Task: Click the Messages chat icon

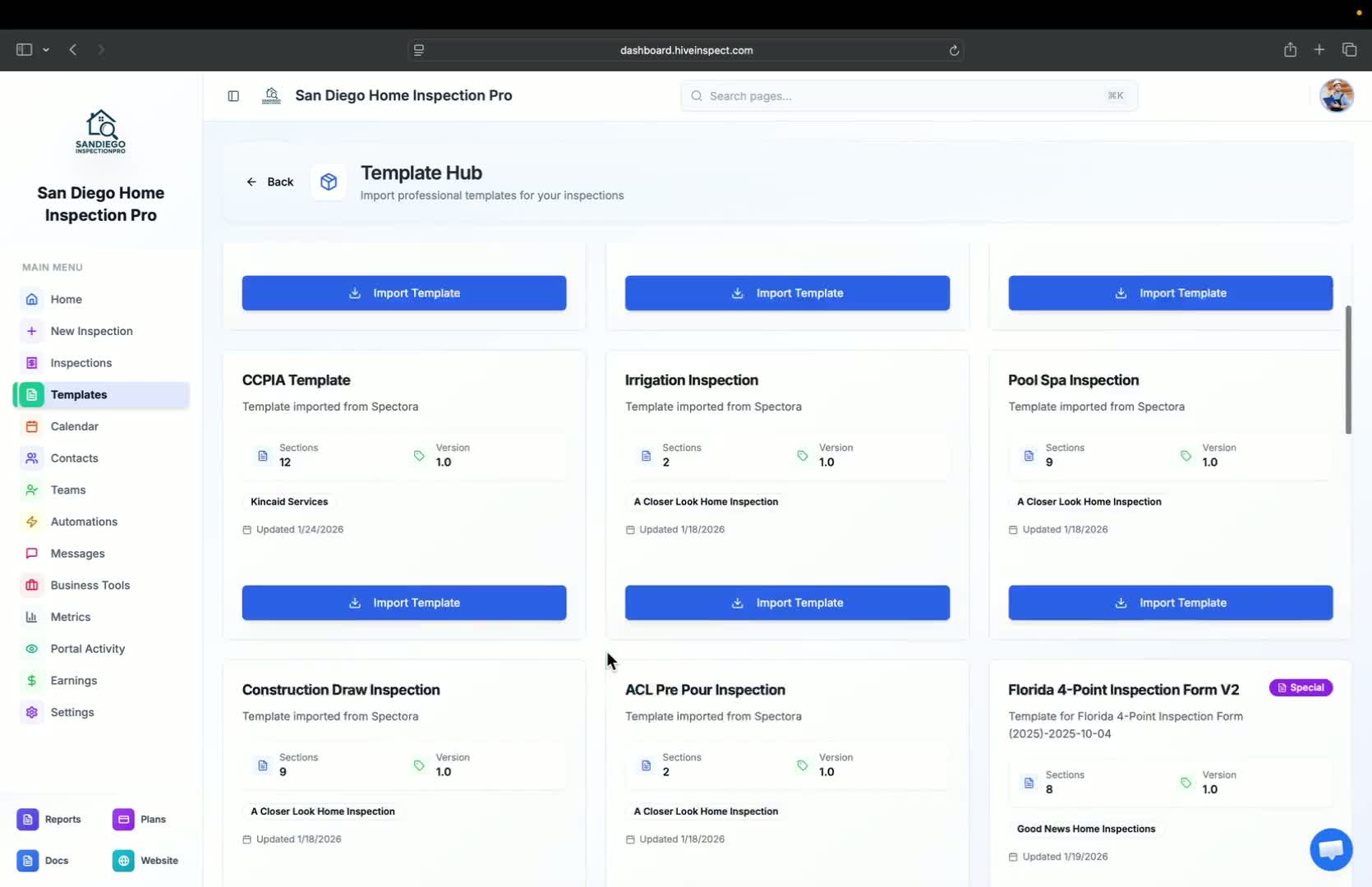Action: (x=31, y=554)
